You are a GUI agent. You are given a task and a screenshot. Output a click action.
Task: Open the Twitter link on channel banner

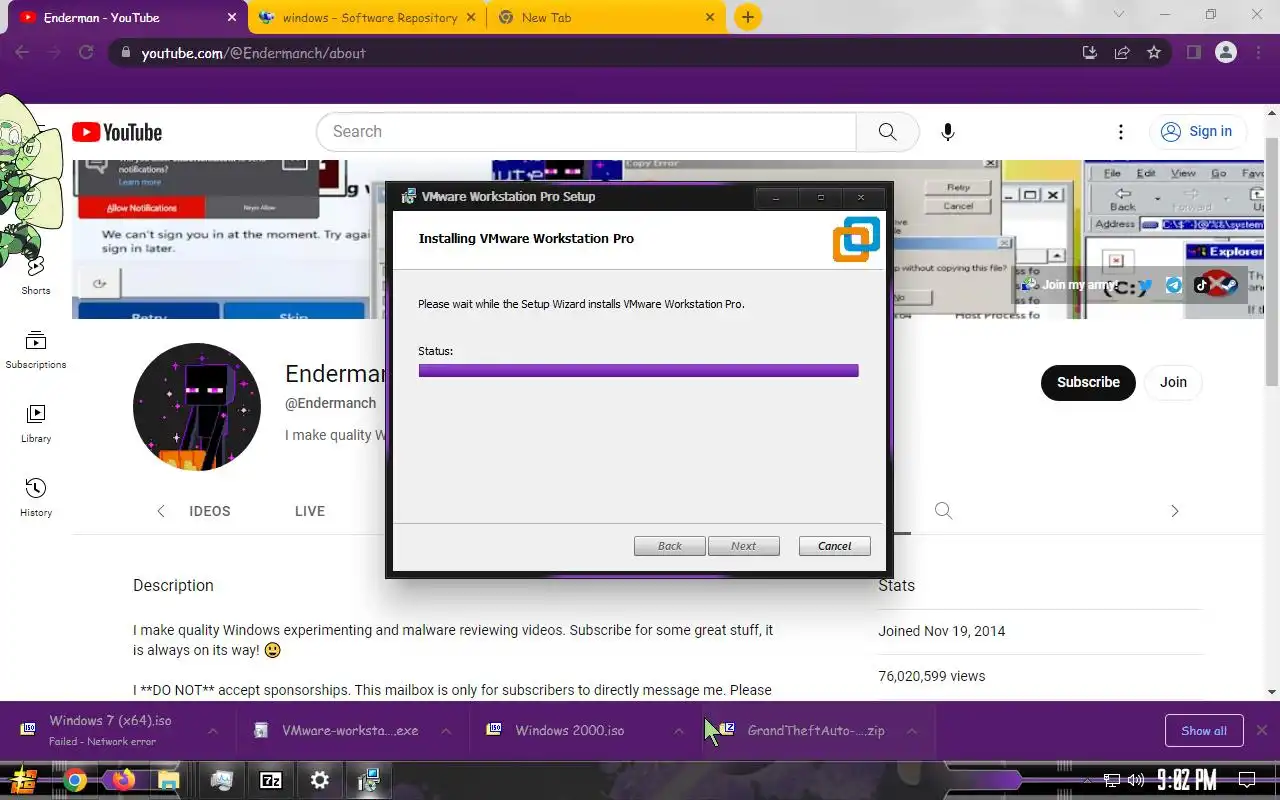point(1146,285)
